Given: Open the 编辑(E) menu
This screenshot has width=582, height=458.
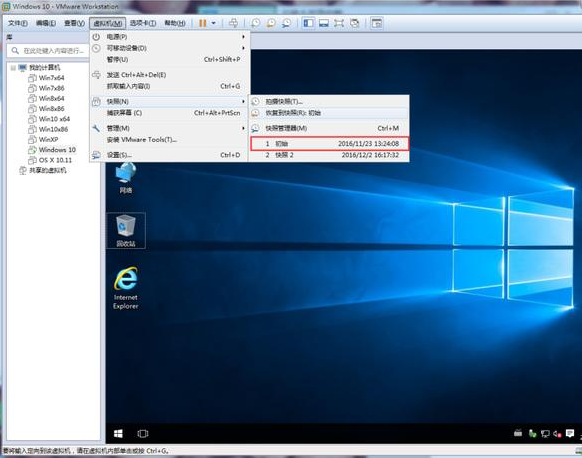Looking at the screenshot, I should pyautogui.click(x=46, y=23).
